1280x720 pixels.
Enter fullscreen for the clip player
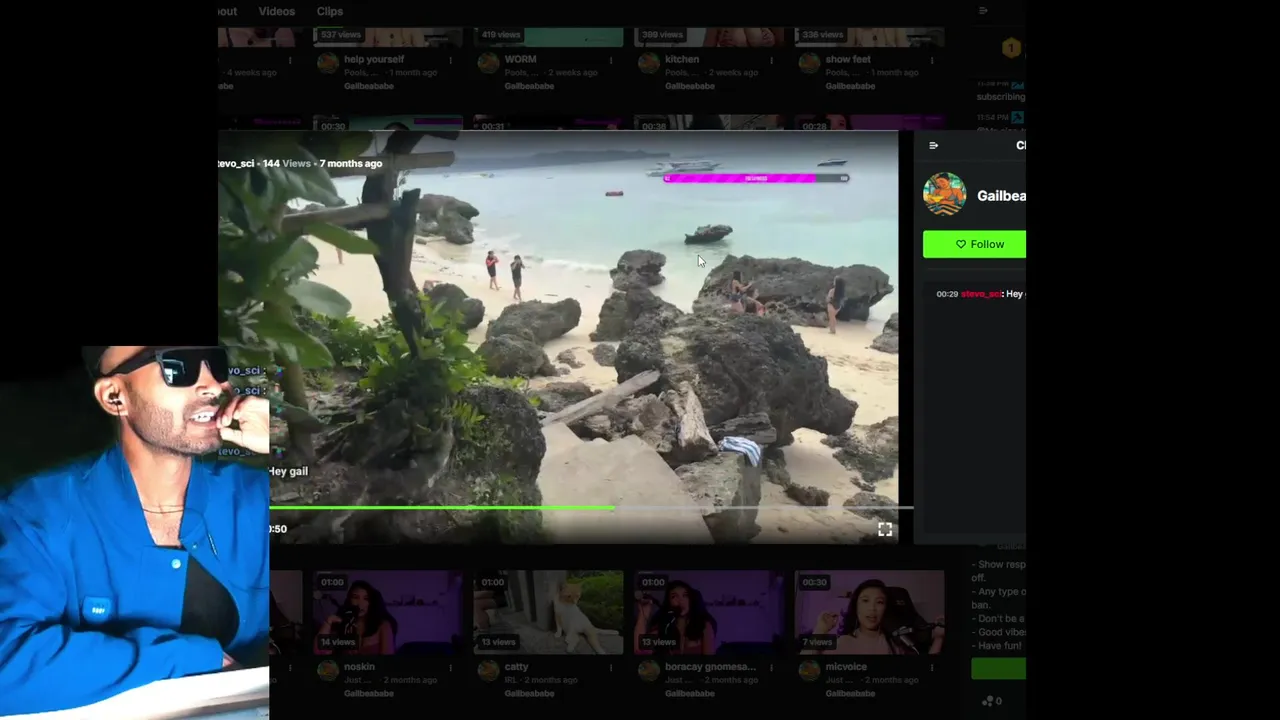(x=885, y=530)
